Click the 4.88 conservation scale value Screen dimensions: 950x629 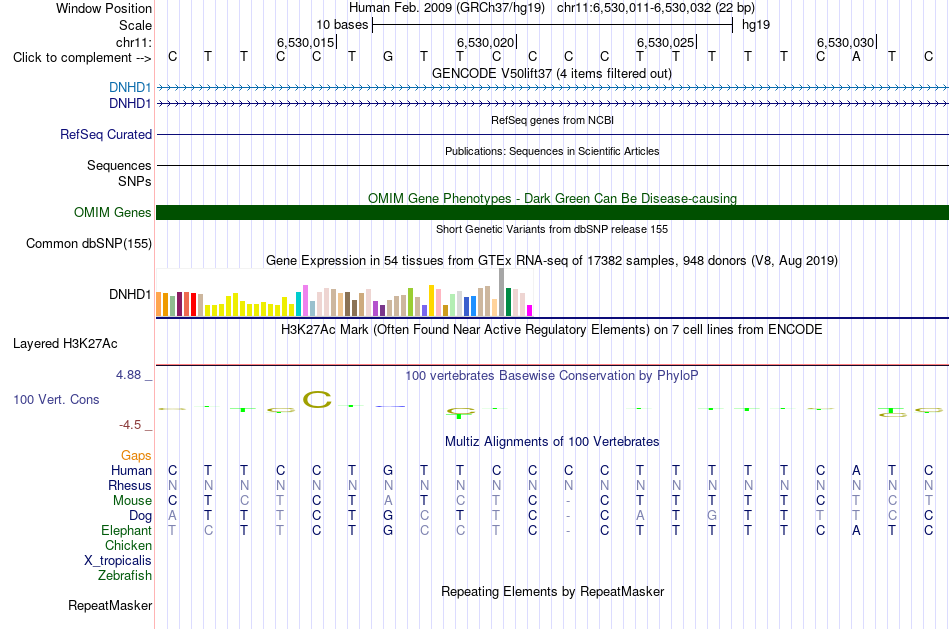click(128, 375)
